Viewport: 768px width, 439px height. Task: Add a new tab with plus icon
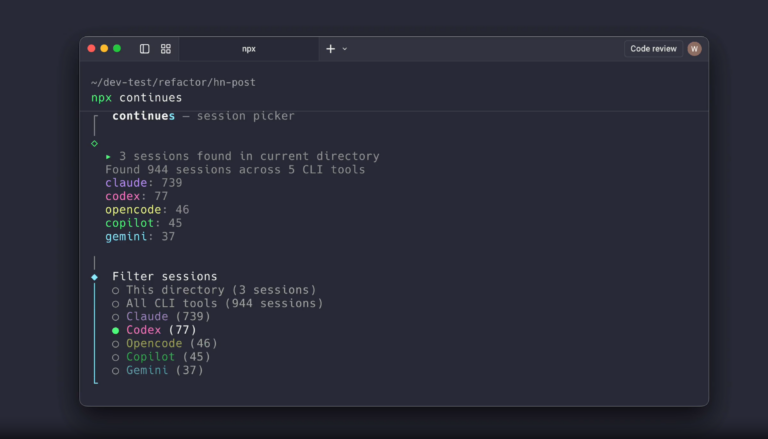pyautogui.click(x=331, y=49)
